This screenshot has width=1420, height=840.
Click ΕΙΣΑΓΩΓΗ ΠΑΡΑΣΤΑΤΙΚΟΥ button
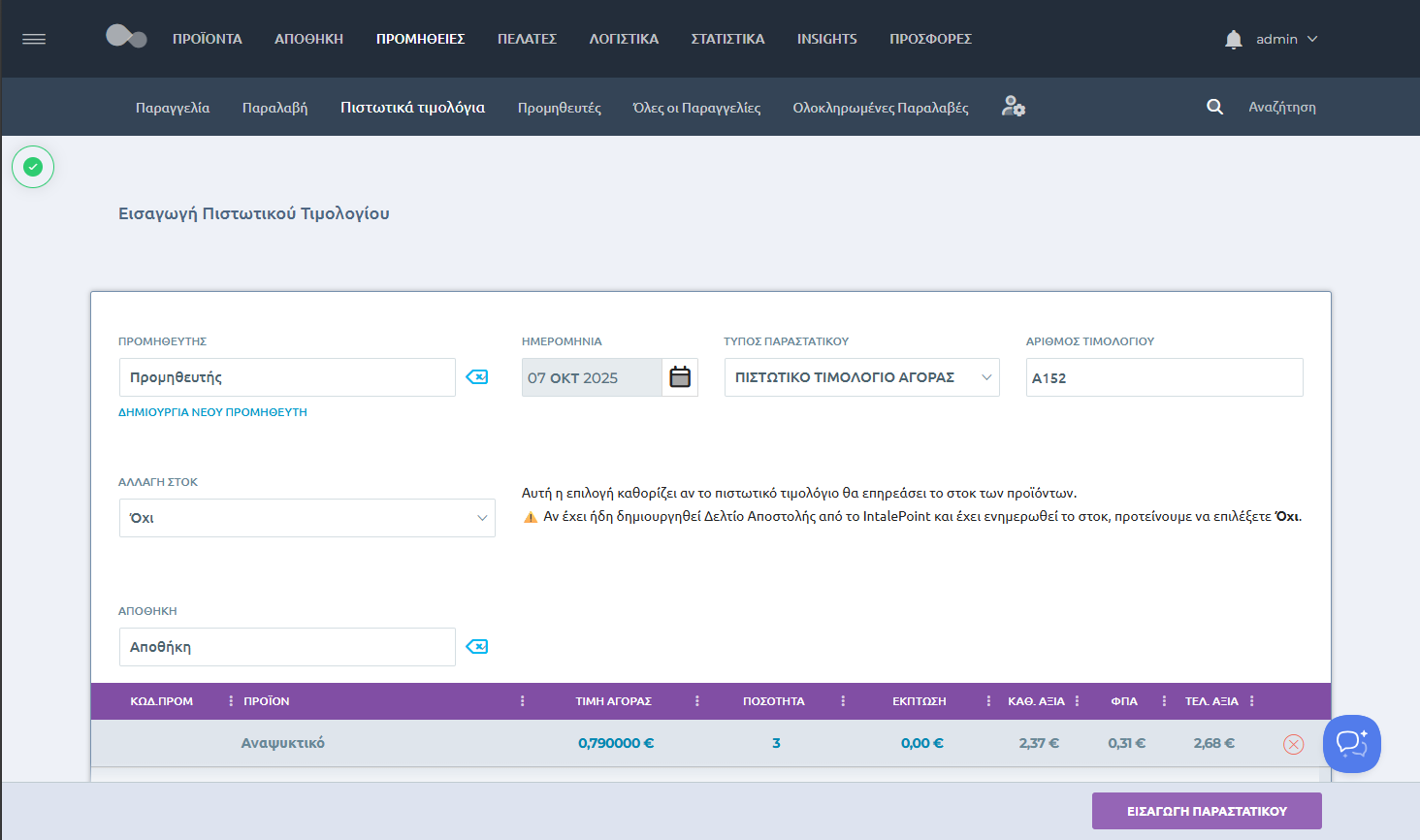point(1207,811)
